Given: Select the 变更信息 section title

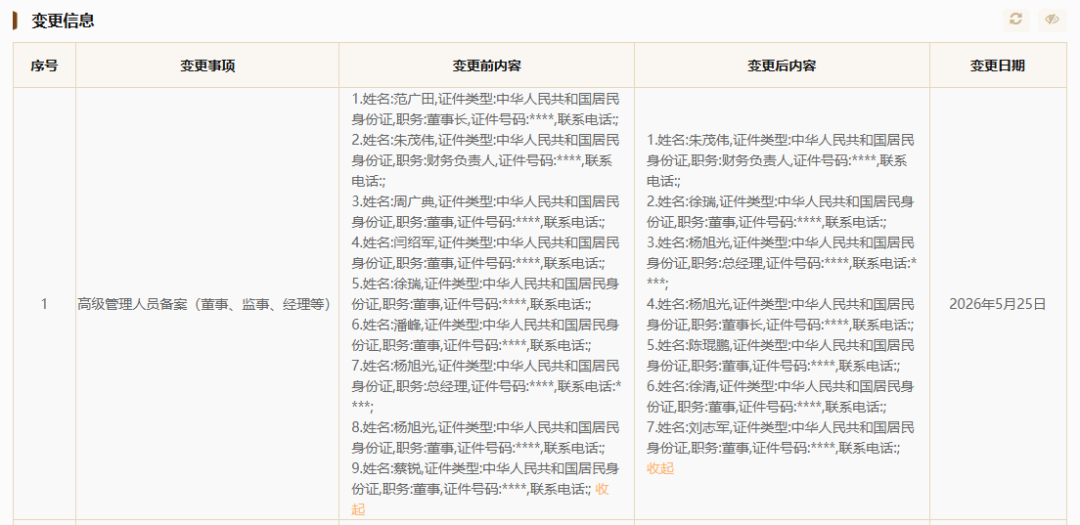Looking at the screenshot, I should click(63, 21).
